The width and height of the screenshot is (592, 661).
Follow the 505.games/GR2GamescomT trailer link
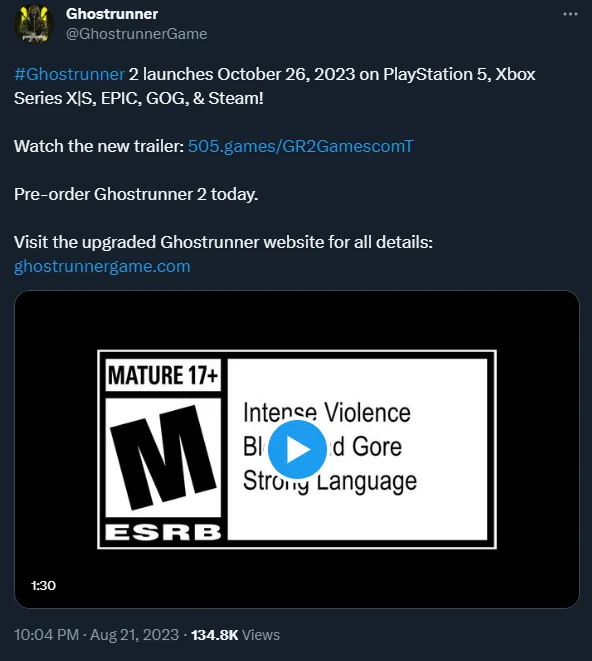coord(301,146)
